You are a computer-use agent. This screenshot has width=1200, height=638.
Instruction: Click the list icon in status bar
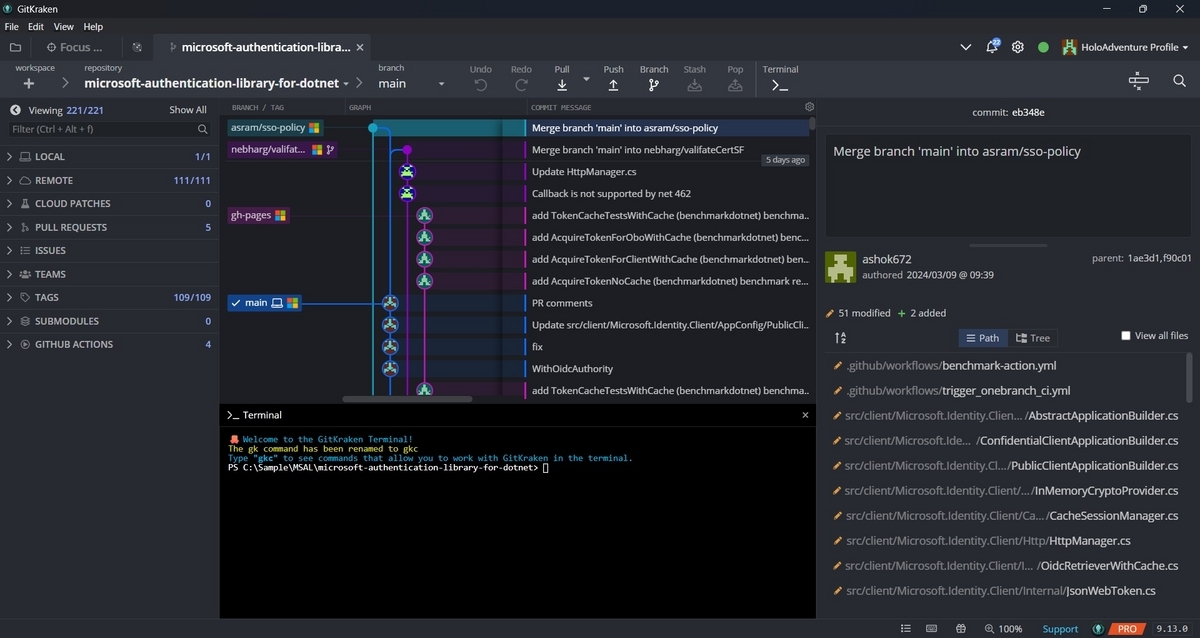906,629
